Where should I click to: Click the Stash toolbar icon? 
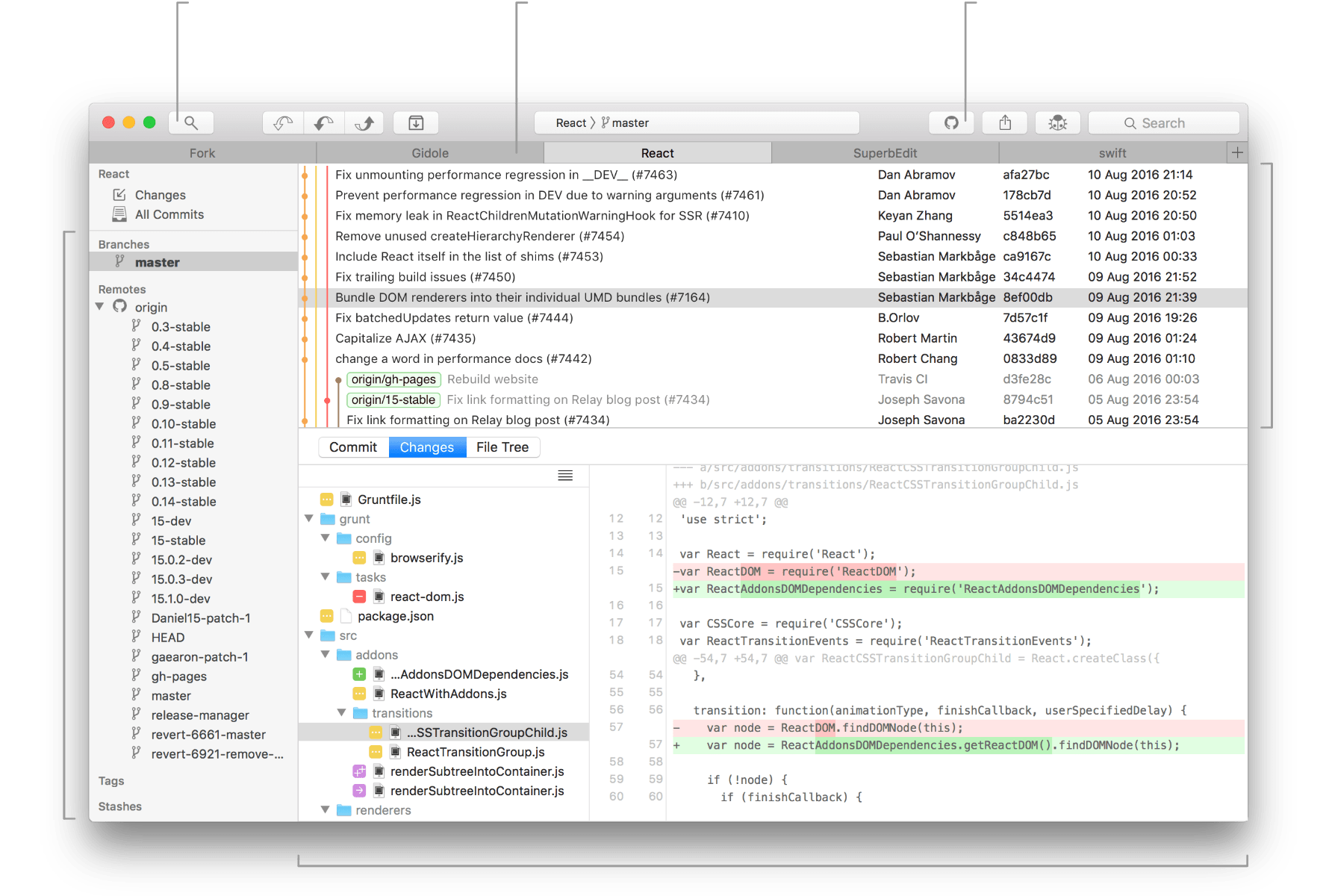coord(416,122)
